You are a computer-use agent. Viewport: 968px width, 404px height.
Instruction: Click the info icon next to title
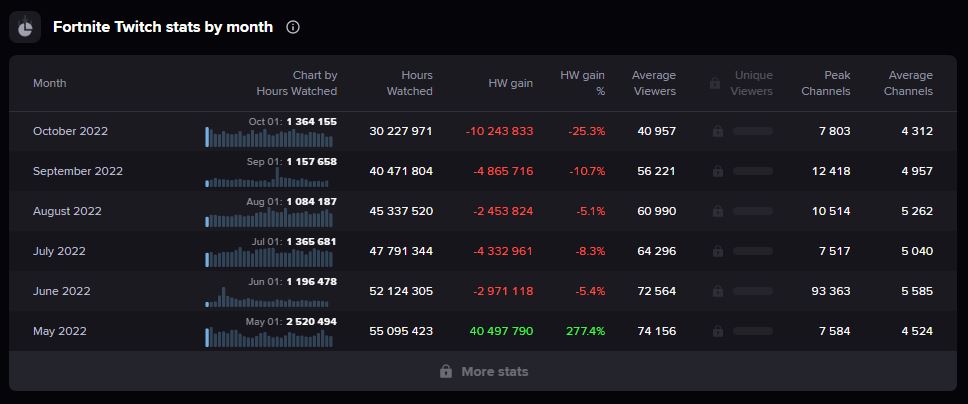[293, 27]
